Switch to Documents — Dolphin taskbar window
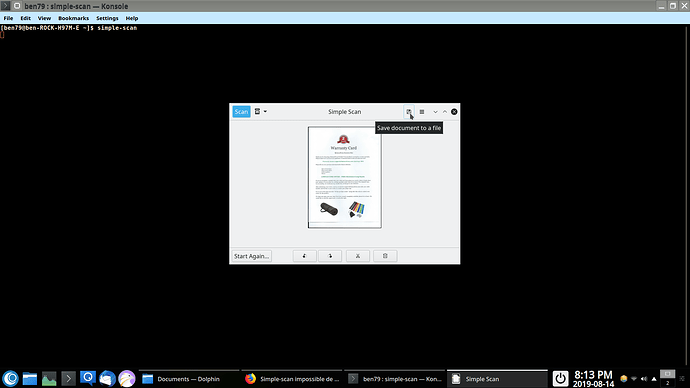 [189, 379]
